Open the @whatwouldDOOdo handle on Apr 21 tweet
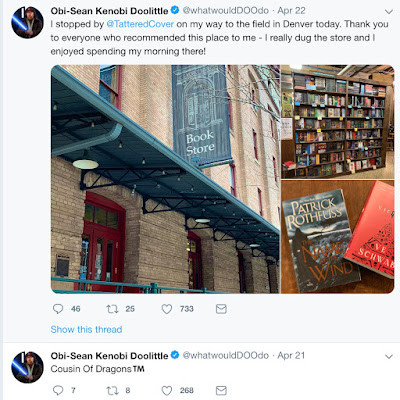 (x=226, y=356)
